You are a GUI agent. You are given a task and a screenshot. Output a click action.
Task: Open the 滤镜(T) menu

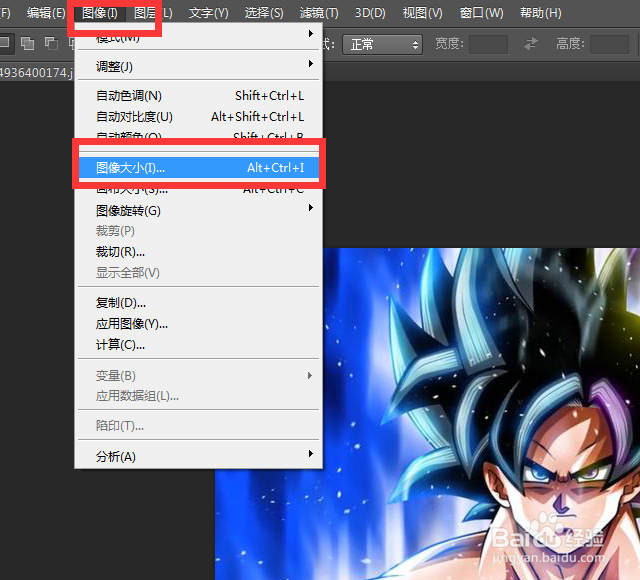pyautogui.click(x=319, y=13)
